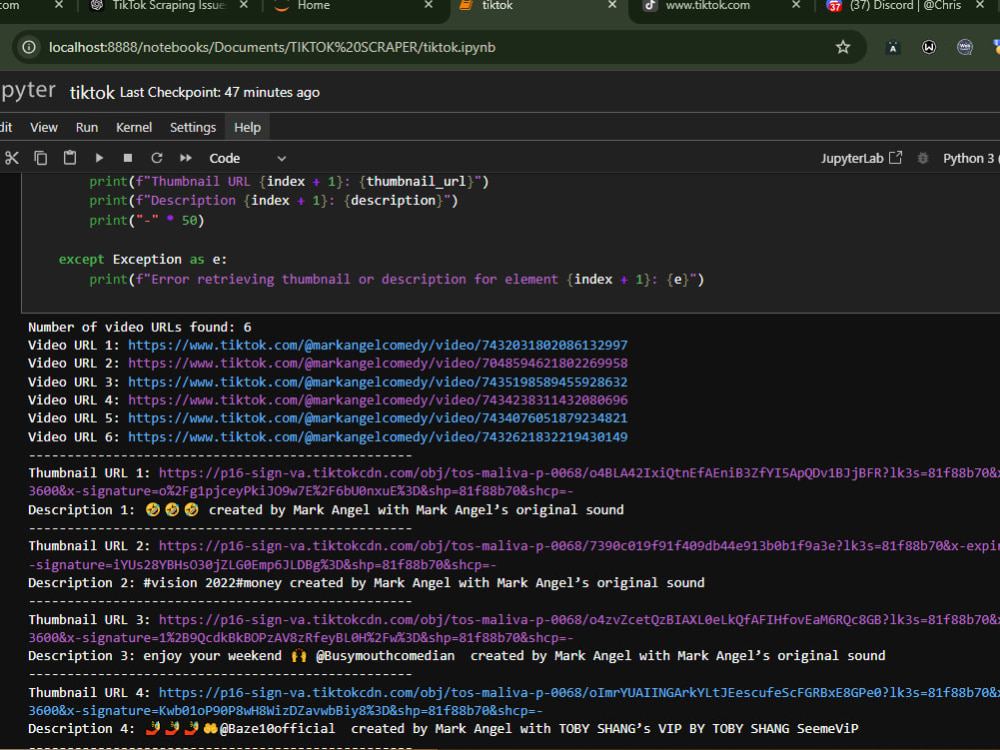Cut the selected cell with scissors icon
This screenshot has height=750, width=1000.
tap(11, 158)
